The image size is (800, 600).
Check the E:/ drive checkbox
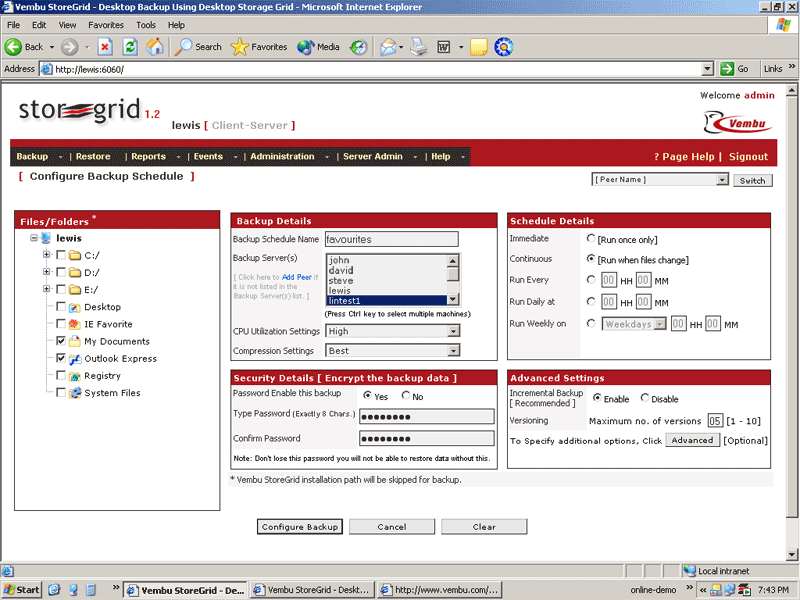tap(61, 290)
